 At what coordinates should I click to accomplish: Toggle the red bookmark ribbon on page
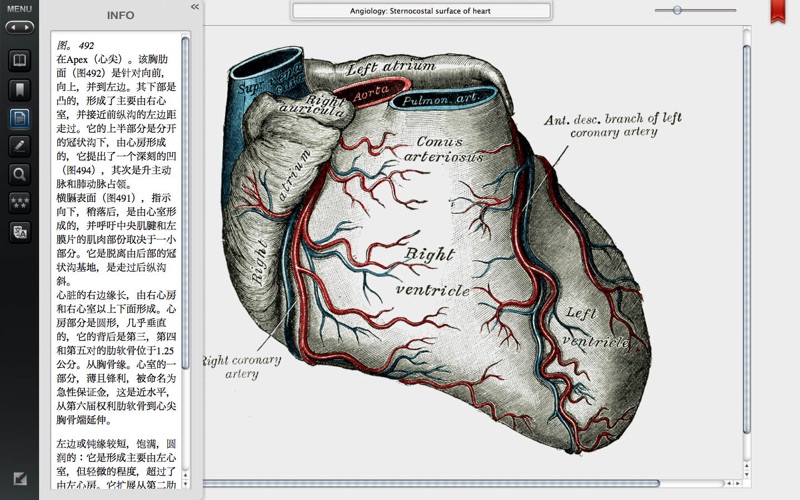[x=777, y=12]
